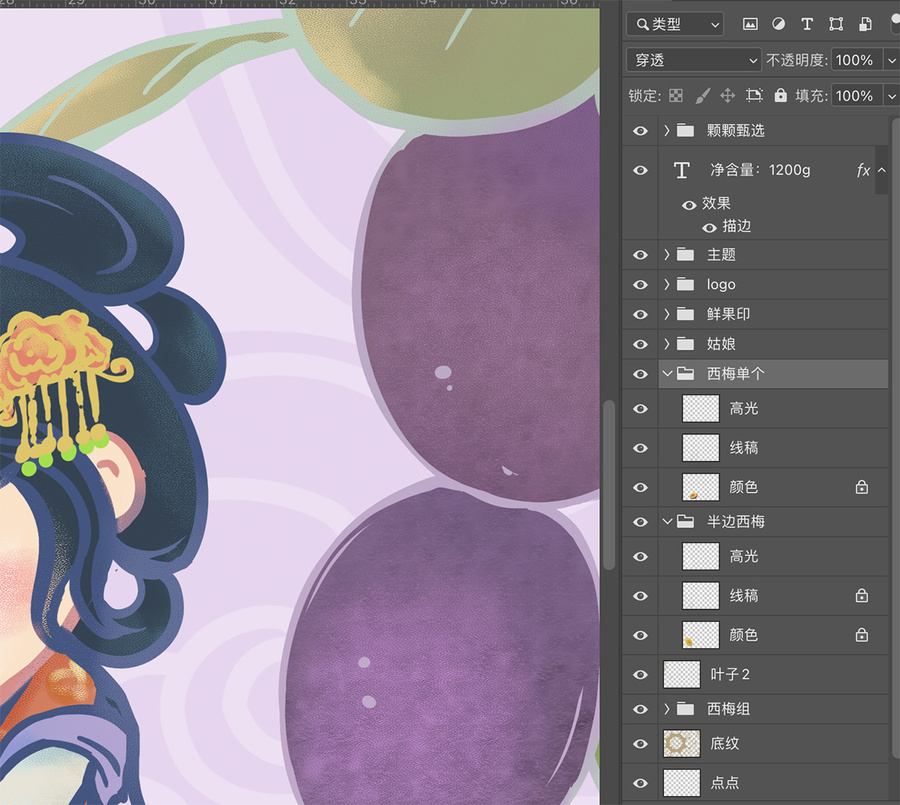
Task: Click the fx icon on 净含量 layer
Action: [x=863, y=170]
